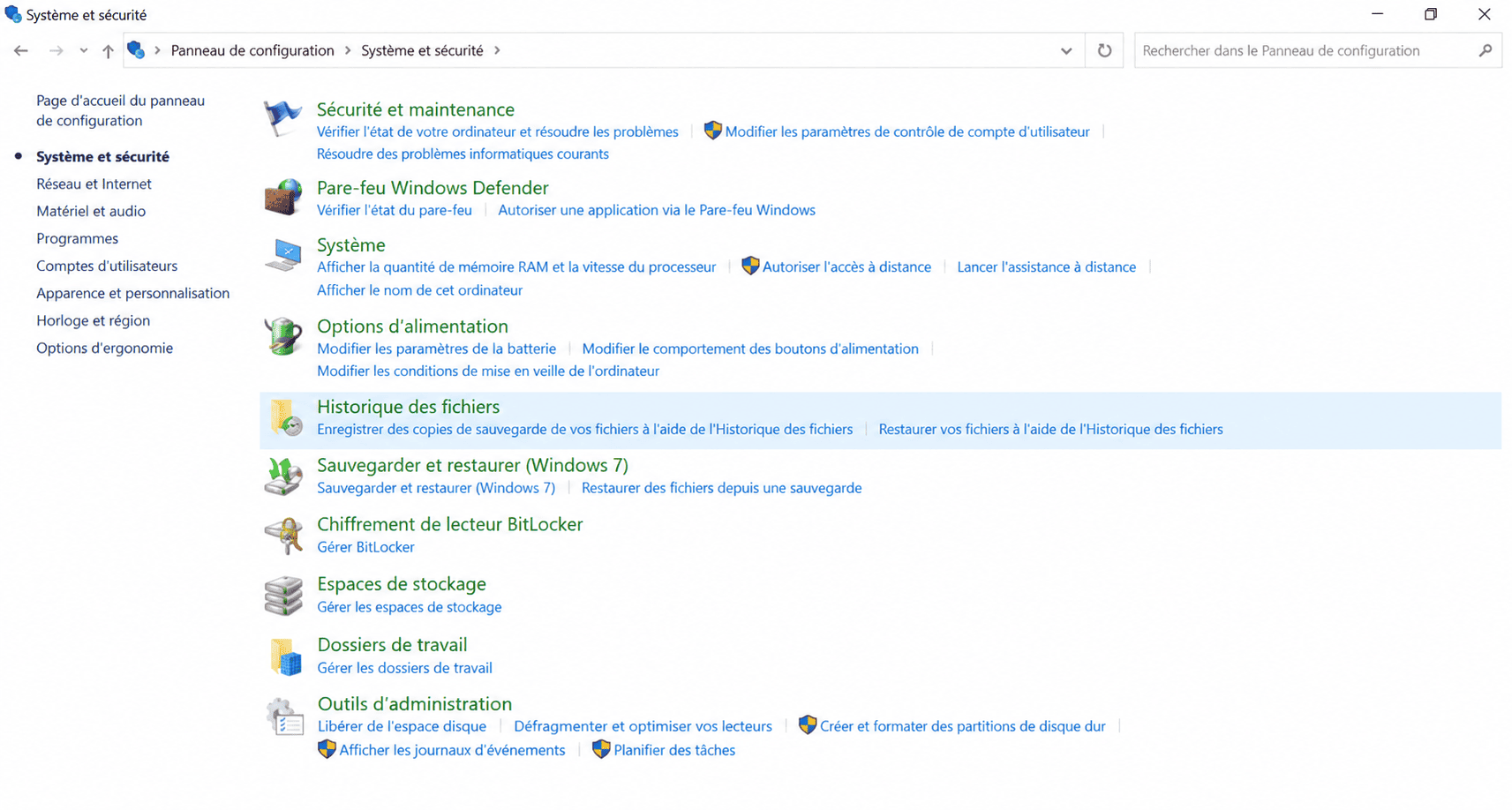Open Comptes d'utilisateurs in sidebar
Image resolution: width=1512 pixels, height=810 pixels.
coord(107,266)
